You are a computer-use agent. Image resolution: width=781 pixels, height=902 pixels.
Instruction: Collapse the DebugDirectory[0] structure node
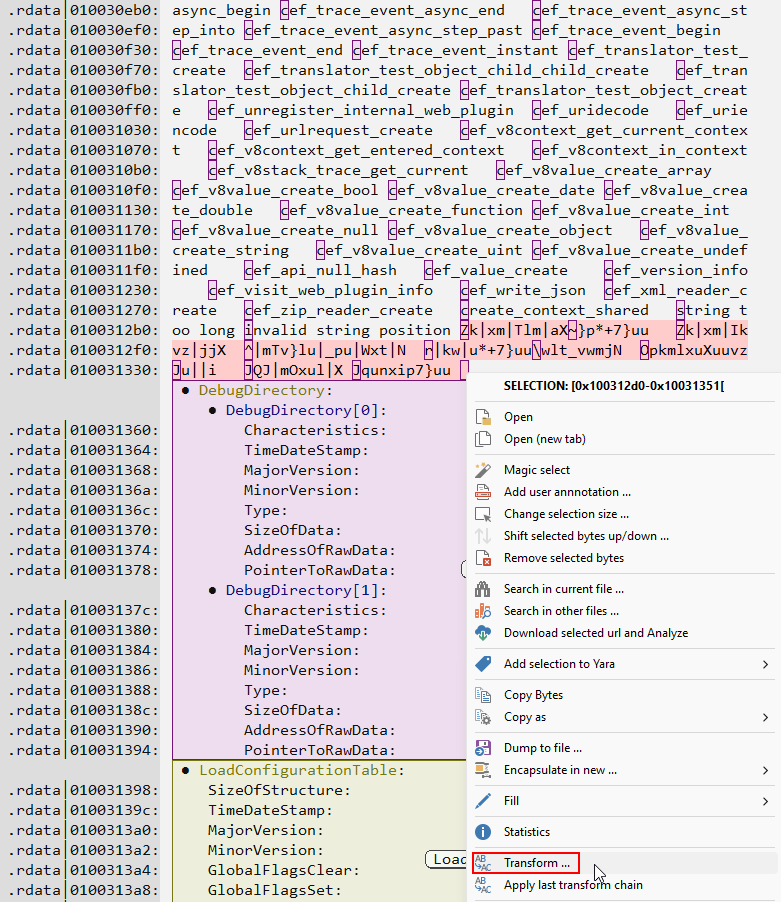coord(213,411)
